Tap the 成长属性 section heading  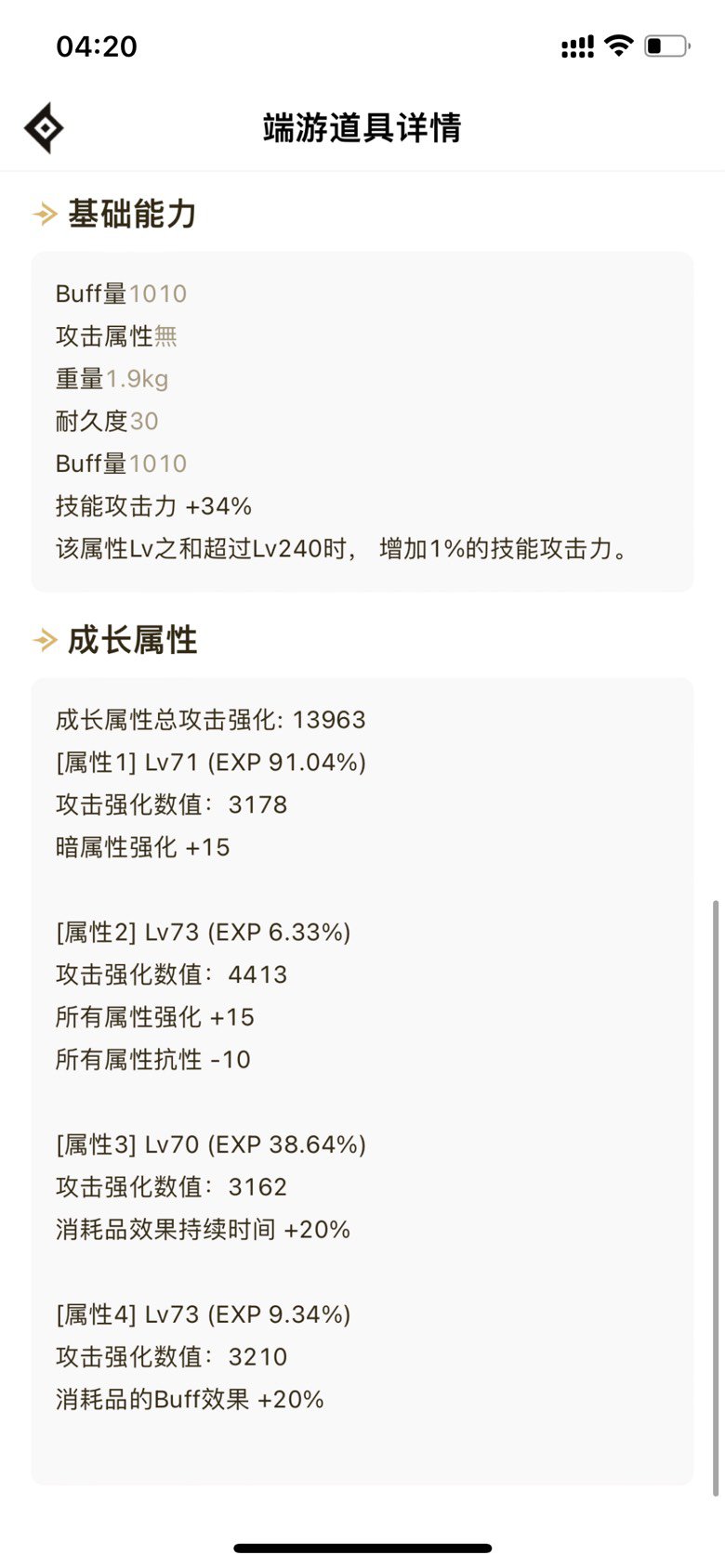tap(132, 640)
